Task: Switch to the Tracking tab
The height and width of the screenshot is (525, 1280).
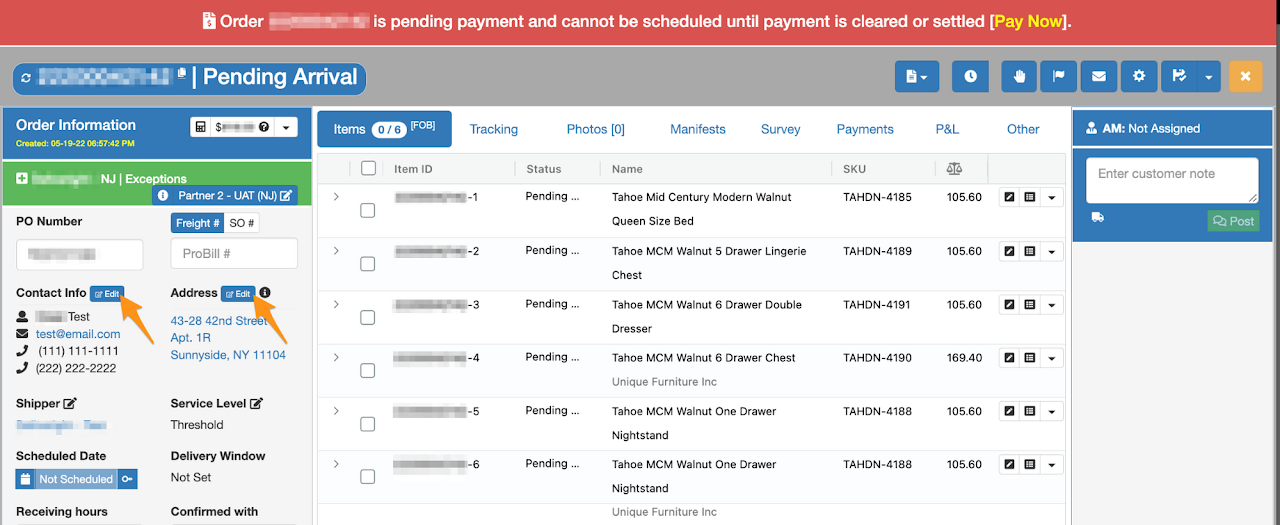Action: point(494,129)
